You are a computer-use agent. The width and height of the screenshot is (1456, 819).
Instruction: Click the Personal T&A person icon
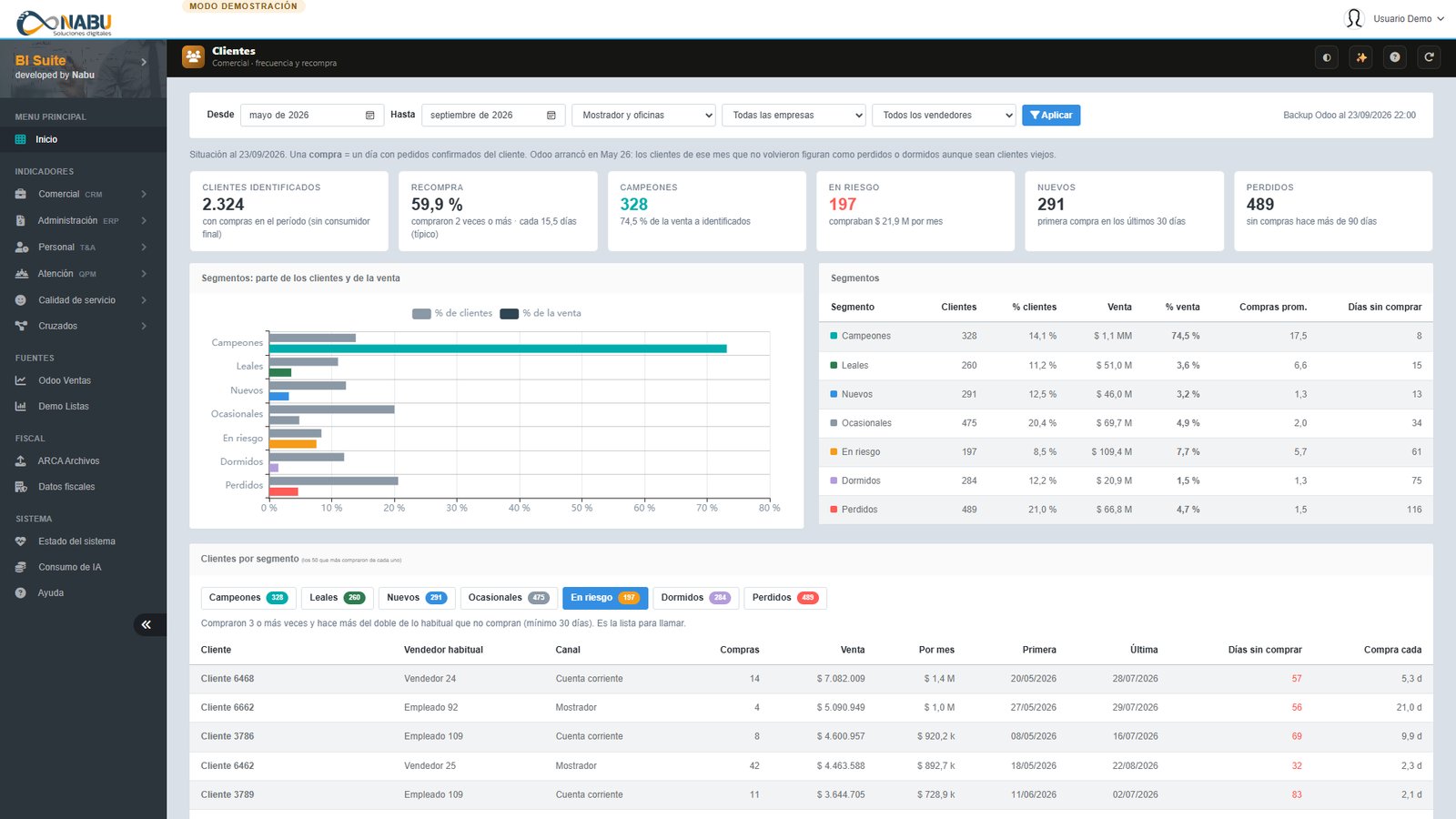coord(21,247)
